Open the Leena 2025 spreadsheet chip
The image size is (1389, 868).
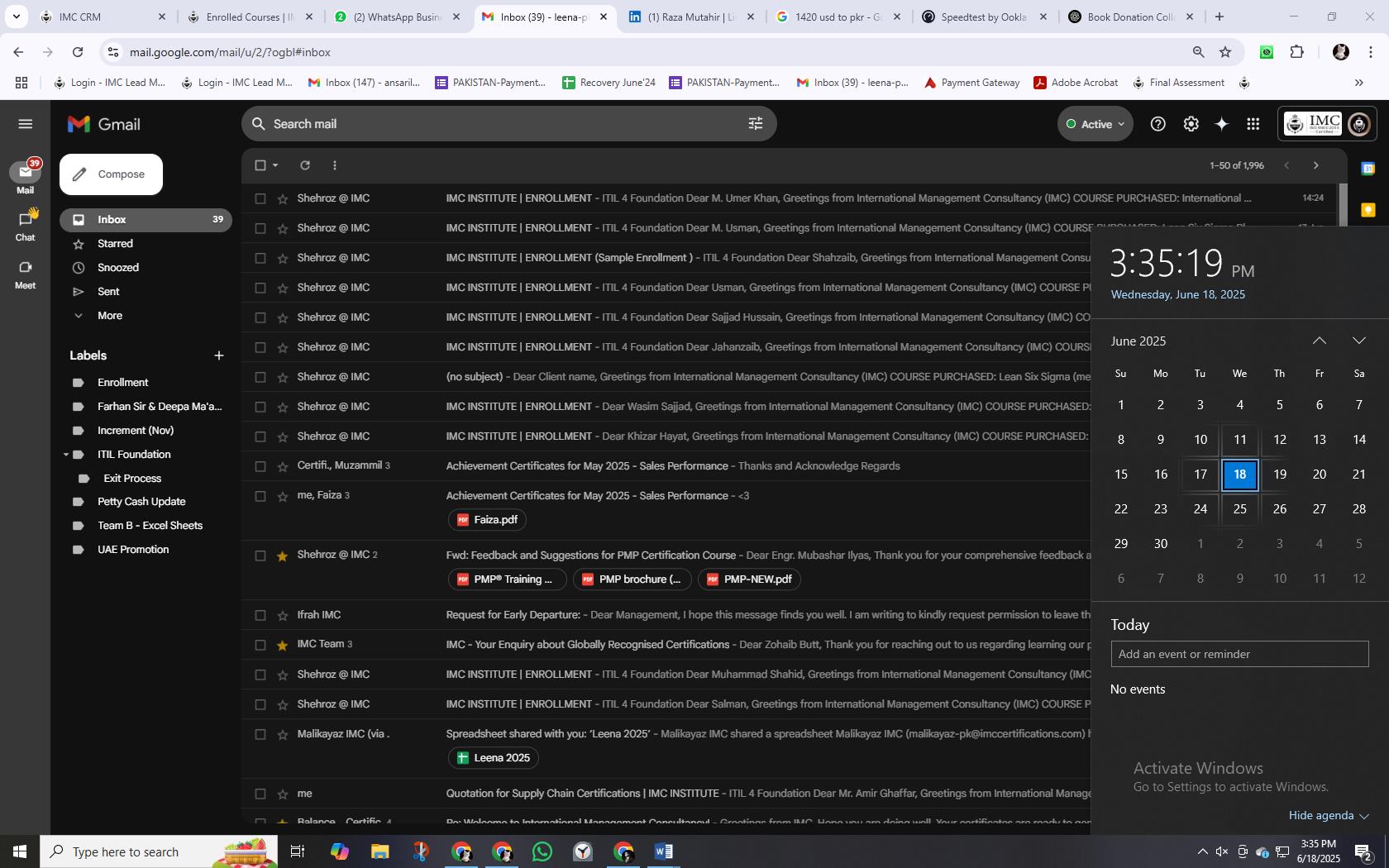tap(494, 758)
